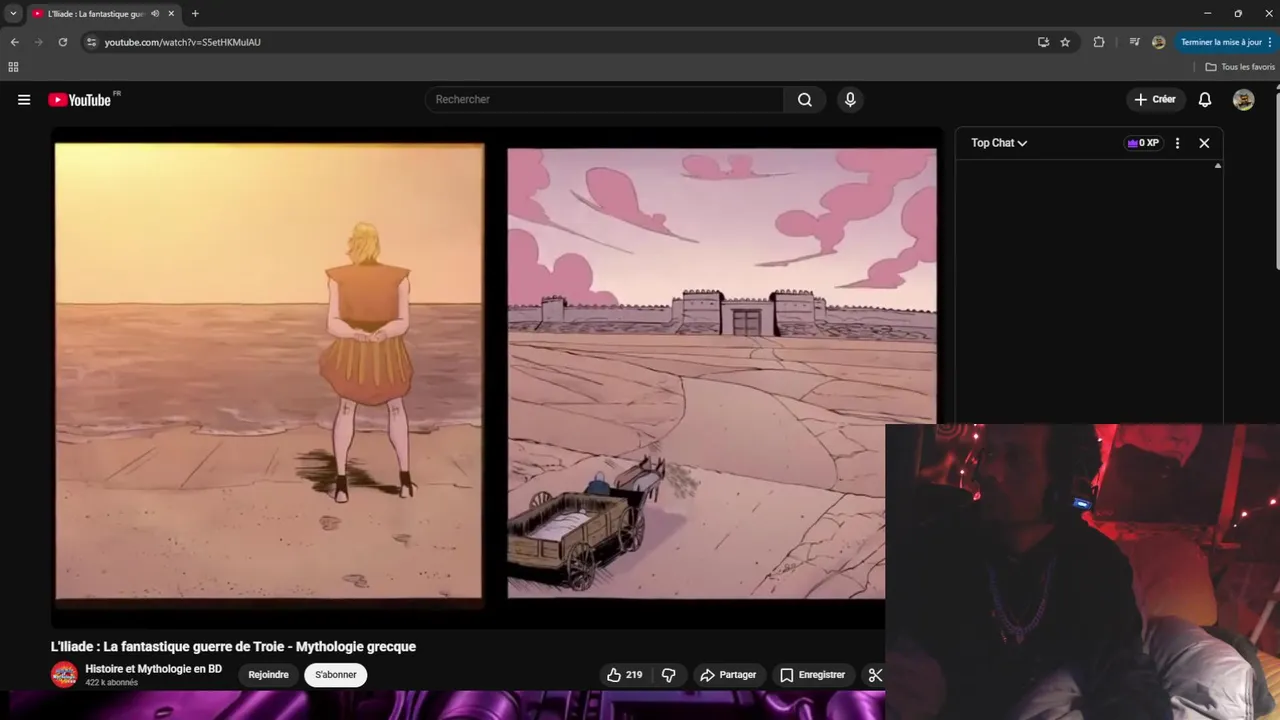
Task: Expand the Top Chat dropdown
Action: click(999, 143)
